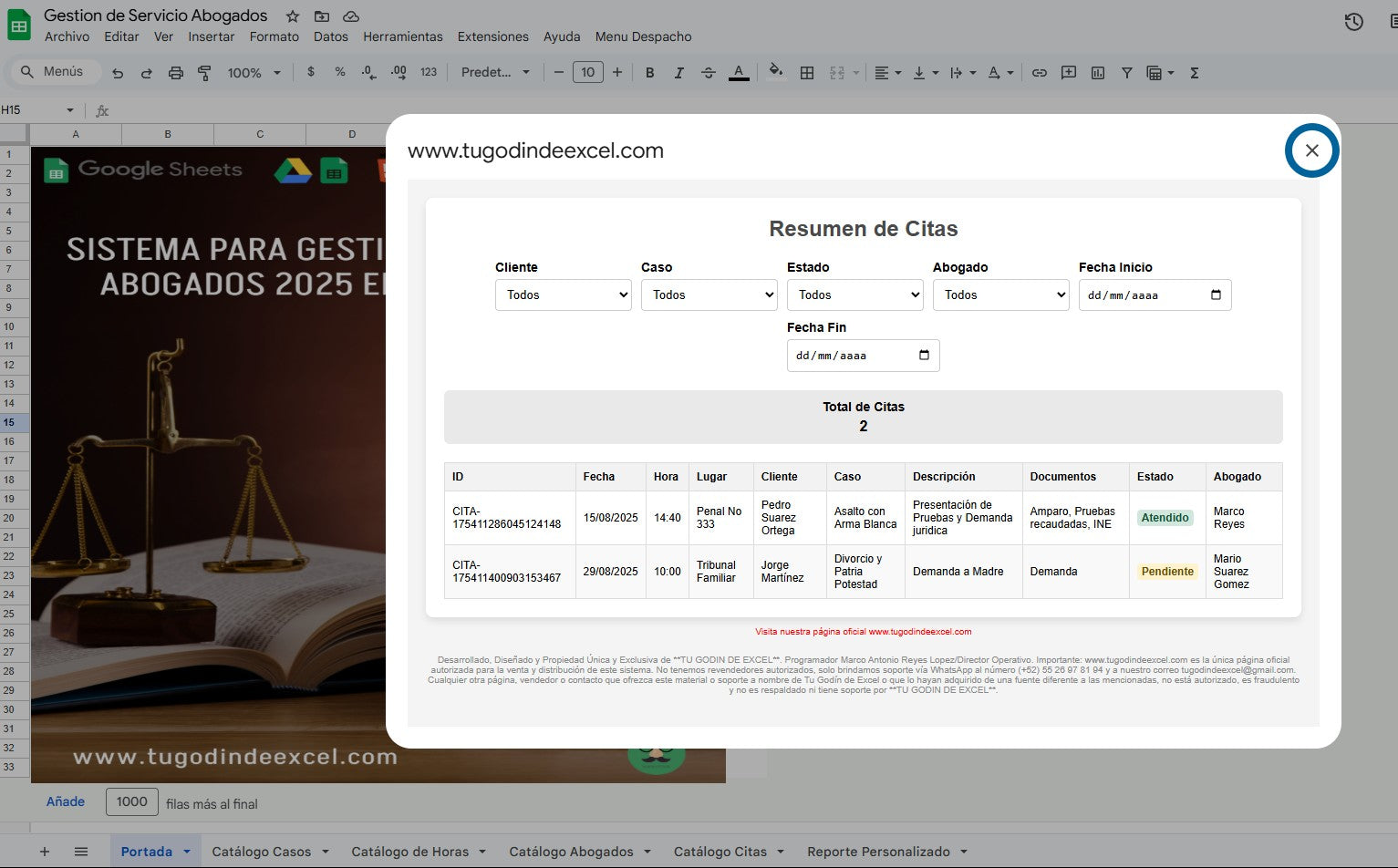Open the borders tool
Image resolution: width=1398 pixels, height=868 pixels.
807,73
